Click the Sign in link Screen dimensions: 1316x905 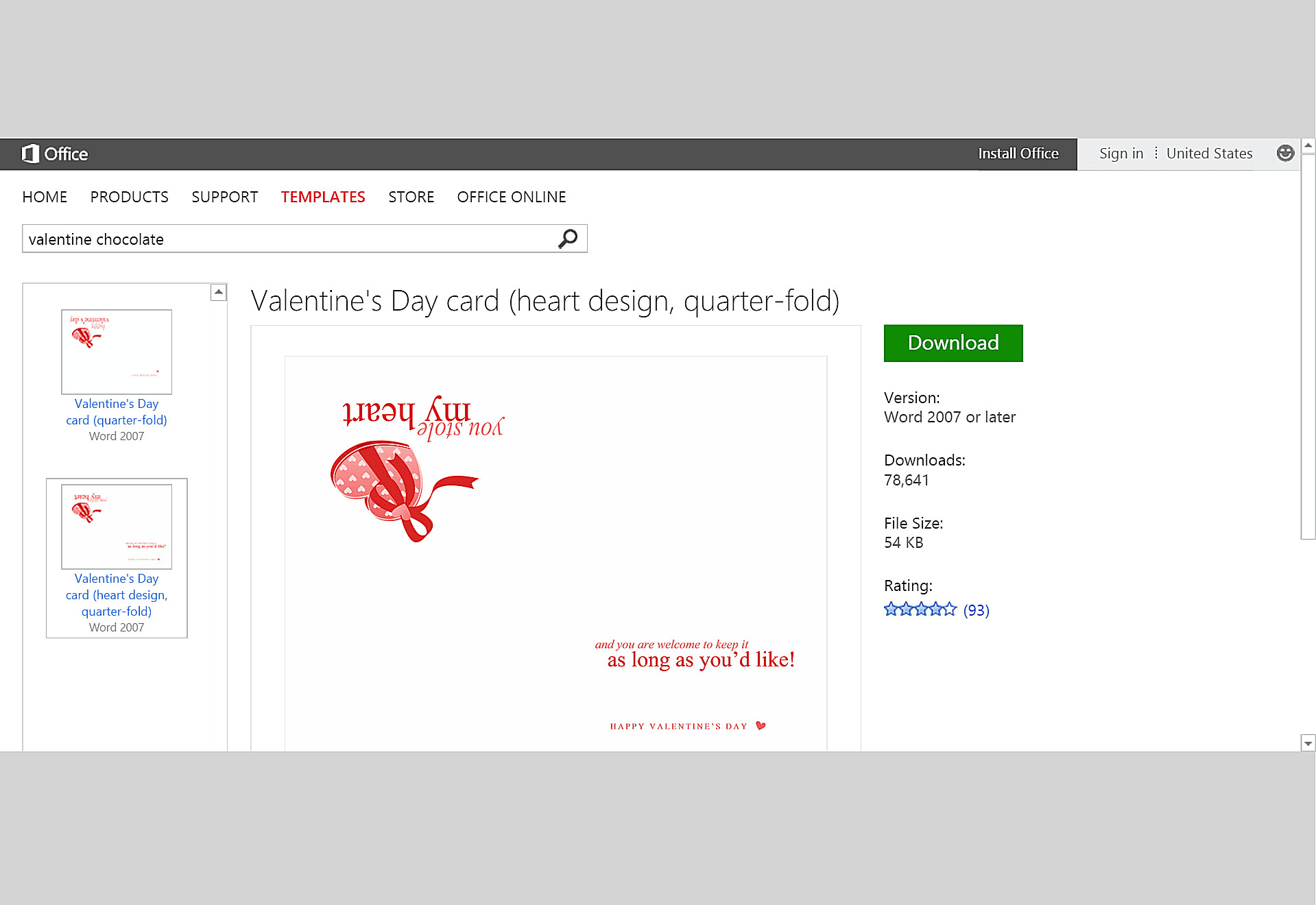1121,154
